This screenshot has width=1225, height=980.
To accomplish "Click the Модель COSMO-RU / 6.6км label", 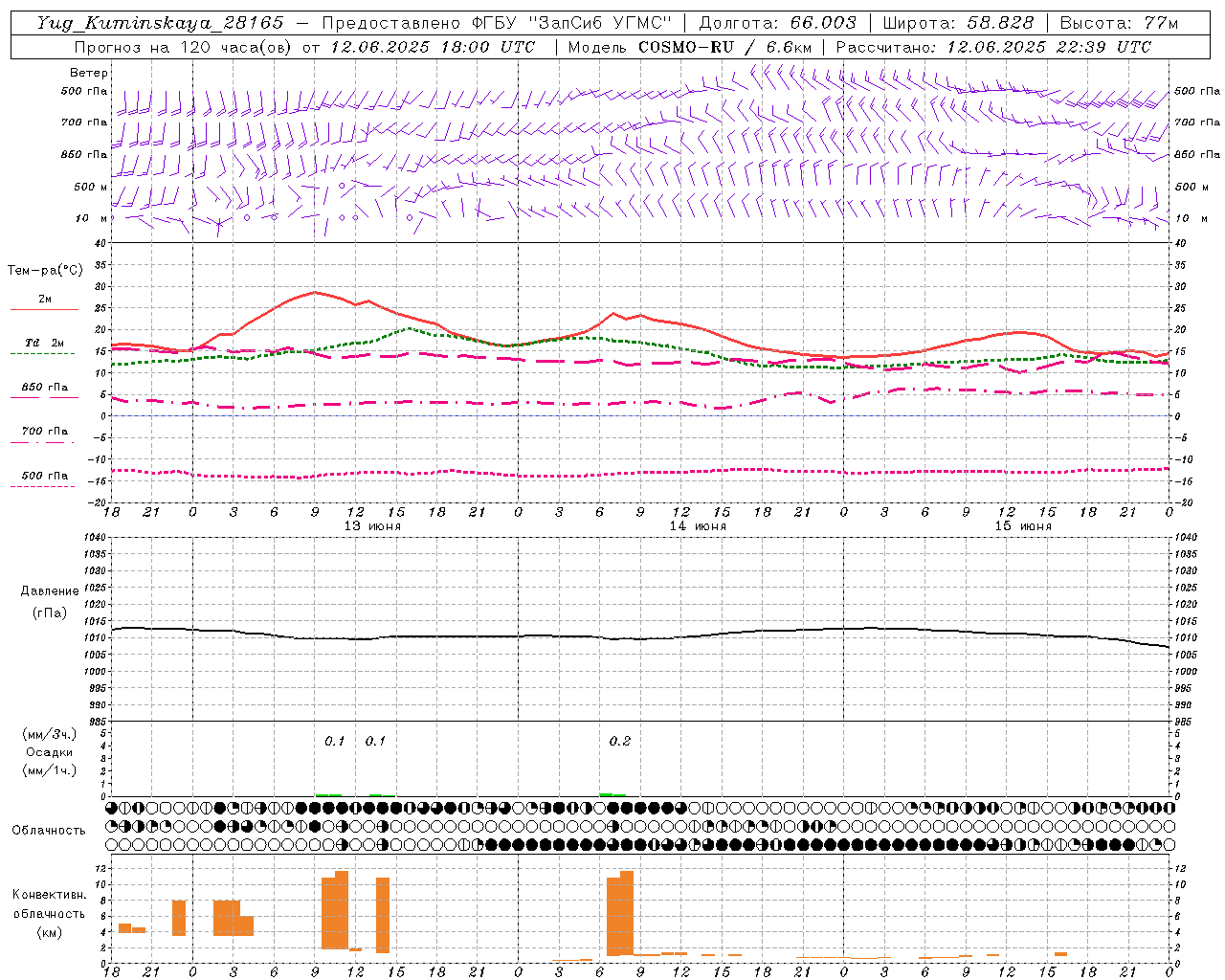I will point(689,47).
